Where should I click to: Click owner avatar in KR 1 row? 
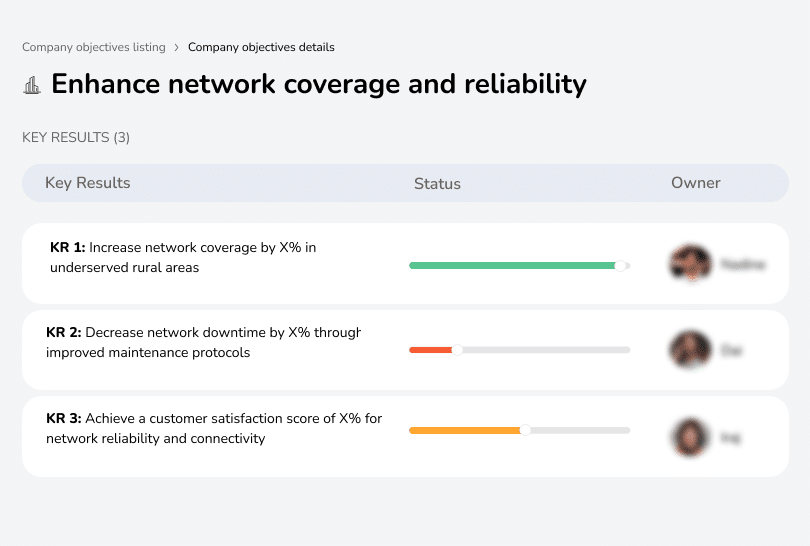[x=691, y=263]
